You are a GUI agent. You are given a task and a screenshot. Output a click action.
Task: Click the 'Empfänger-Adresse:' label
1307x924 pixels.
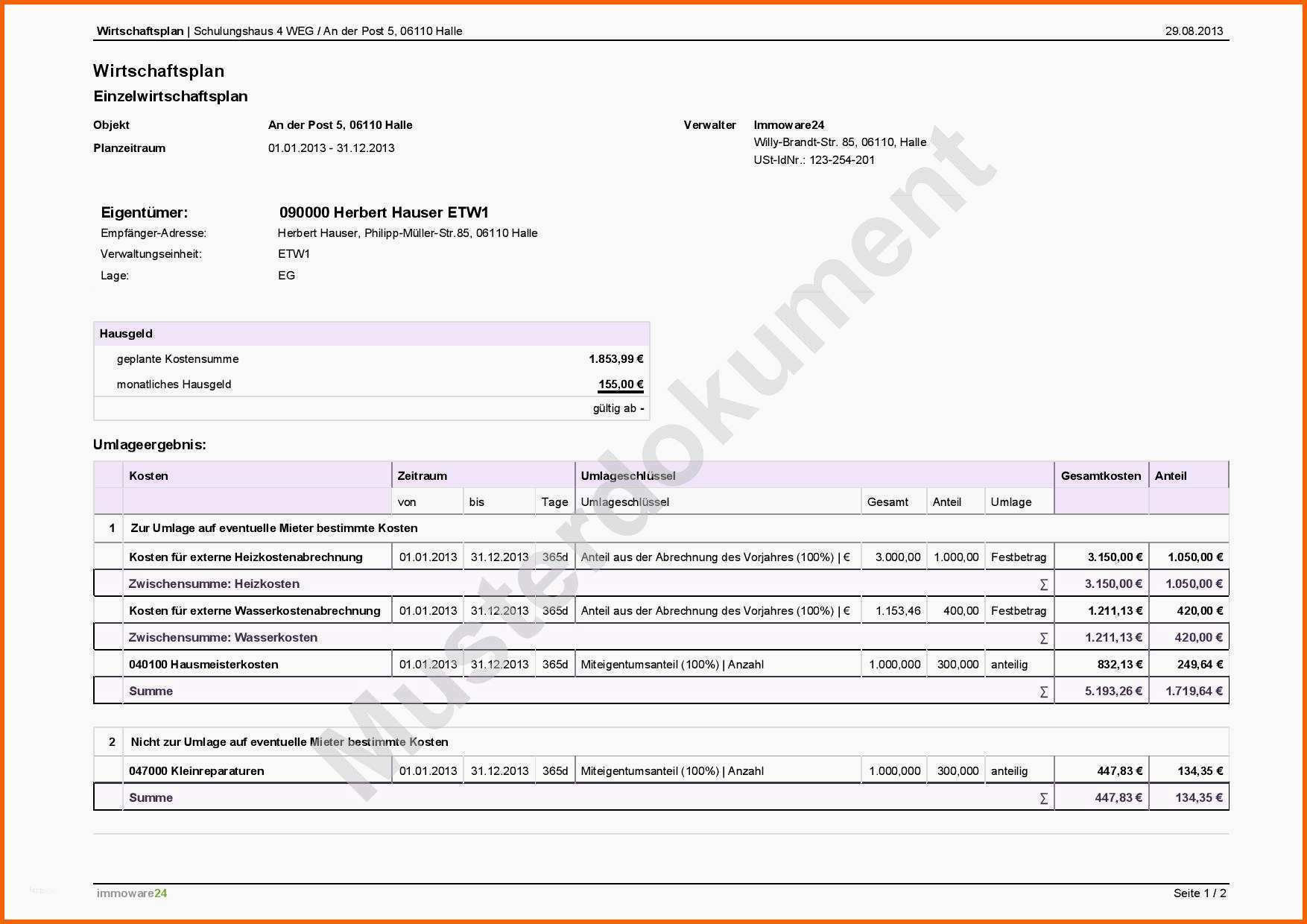pos(154,233)
